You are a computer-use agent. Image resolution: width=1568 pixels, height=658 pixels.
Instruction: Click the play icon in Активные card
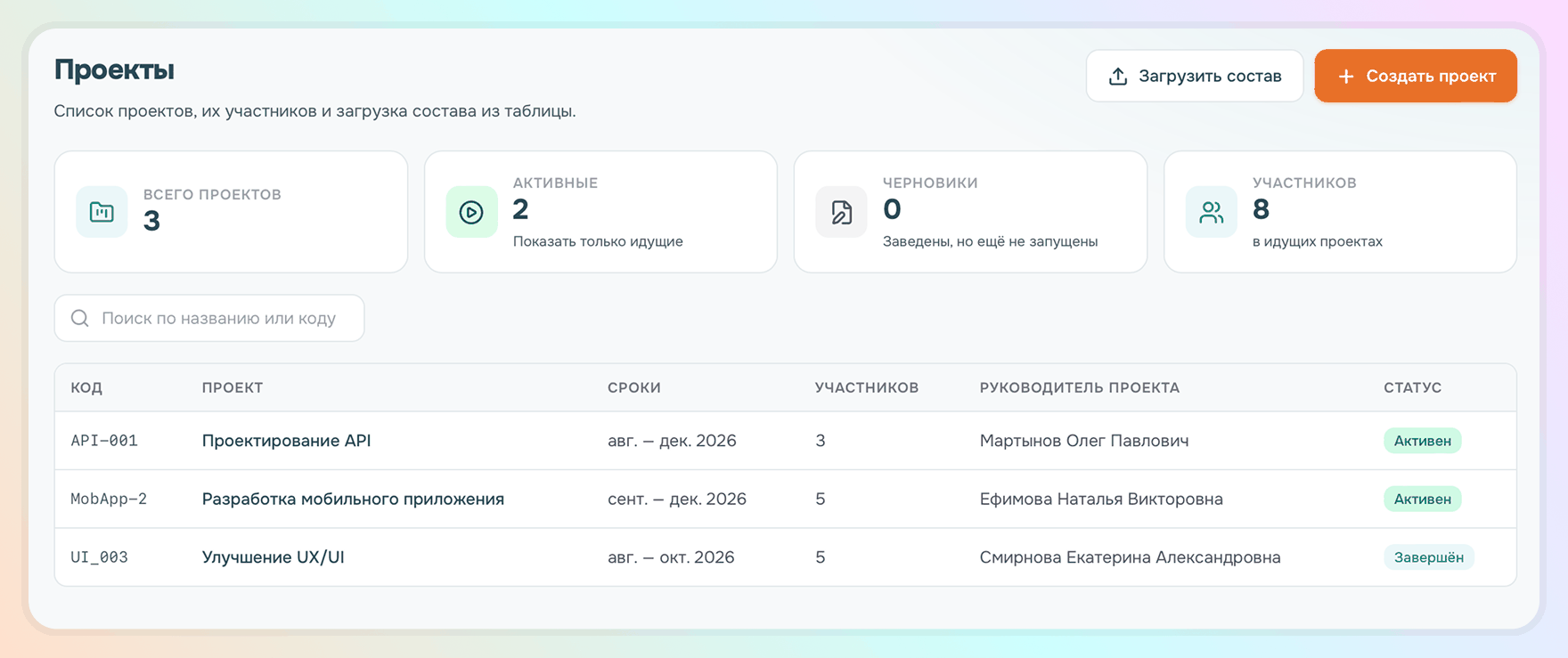pyautogui.click(x=471, y=212)
